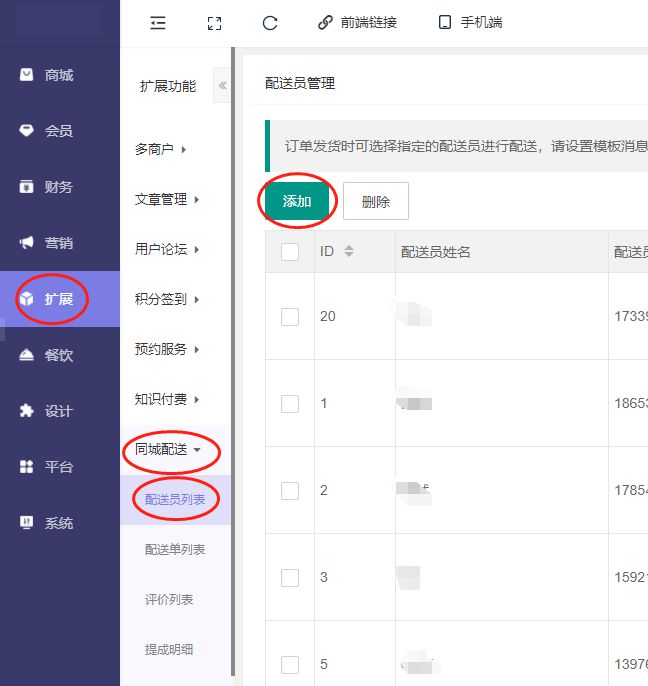Screen dimensions: 648x686
Task: Toggle the select-all checkbox in table header
Action: coord(290,252)
